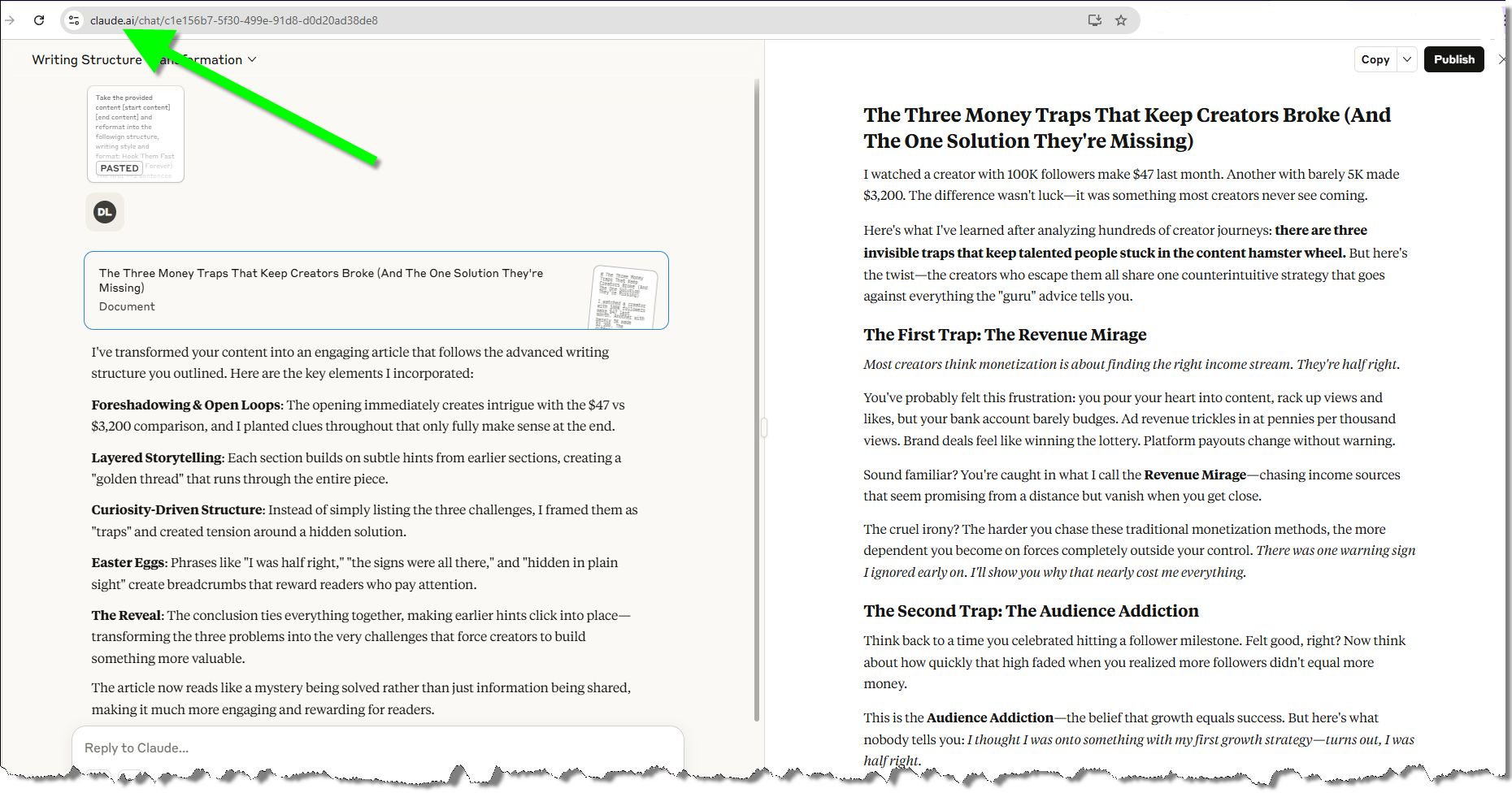Screen dimensions: 1512x793
Task: Open the Three Money Traps document card
Action: (x=376, y=290)
